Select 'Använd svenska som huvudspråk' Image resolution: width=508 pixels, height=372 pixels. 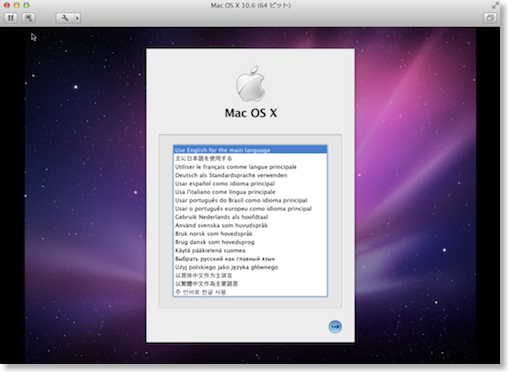coord(250,225)
